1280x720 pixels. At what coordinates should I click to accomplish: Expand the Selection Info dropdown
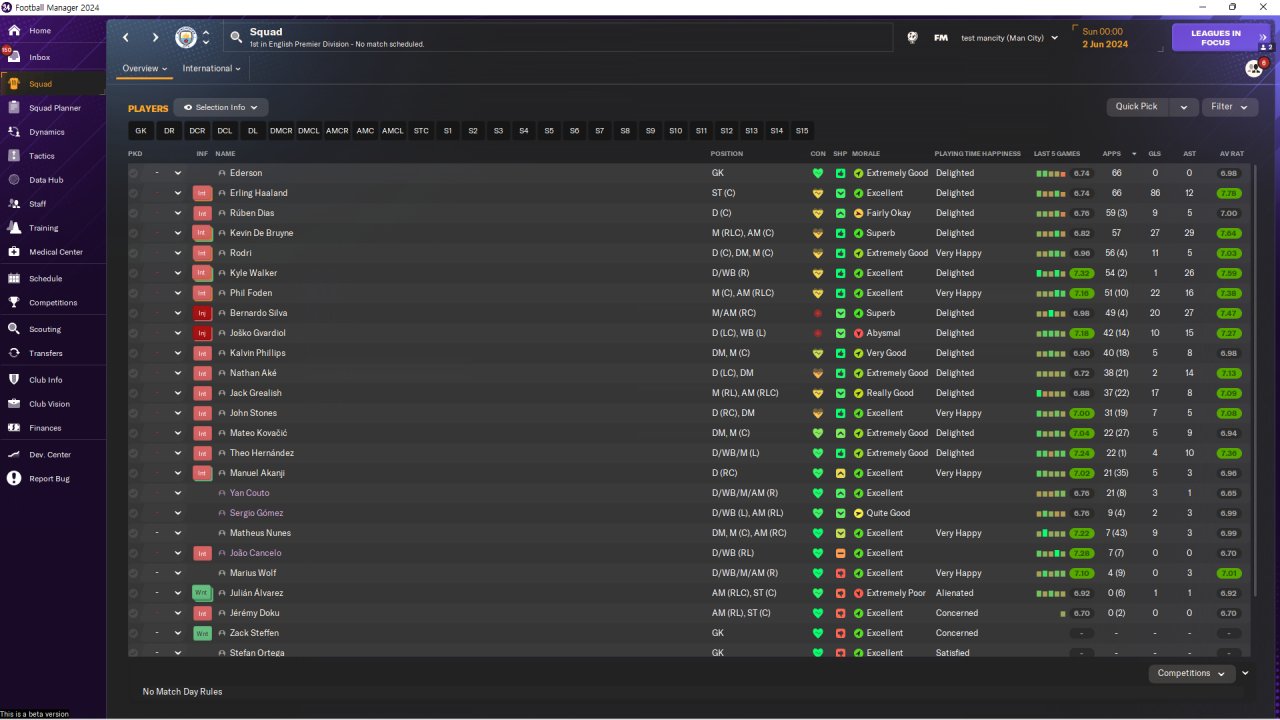pyautogui.click(x=221, y=107)
